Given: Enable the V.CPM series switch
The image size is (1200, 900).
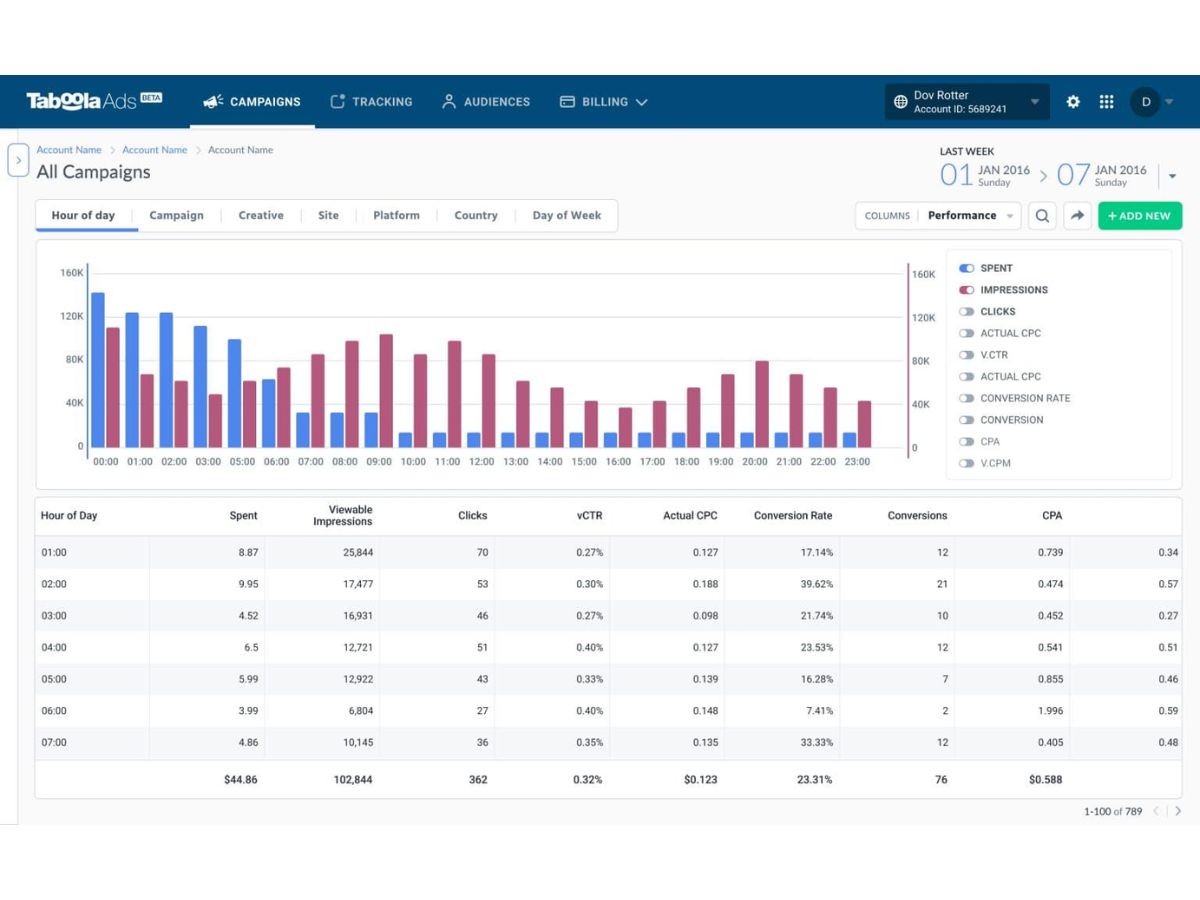Looking at the screenshot, I should coord(966,463).
